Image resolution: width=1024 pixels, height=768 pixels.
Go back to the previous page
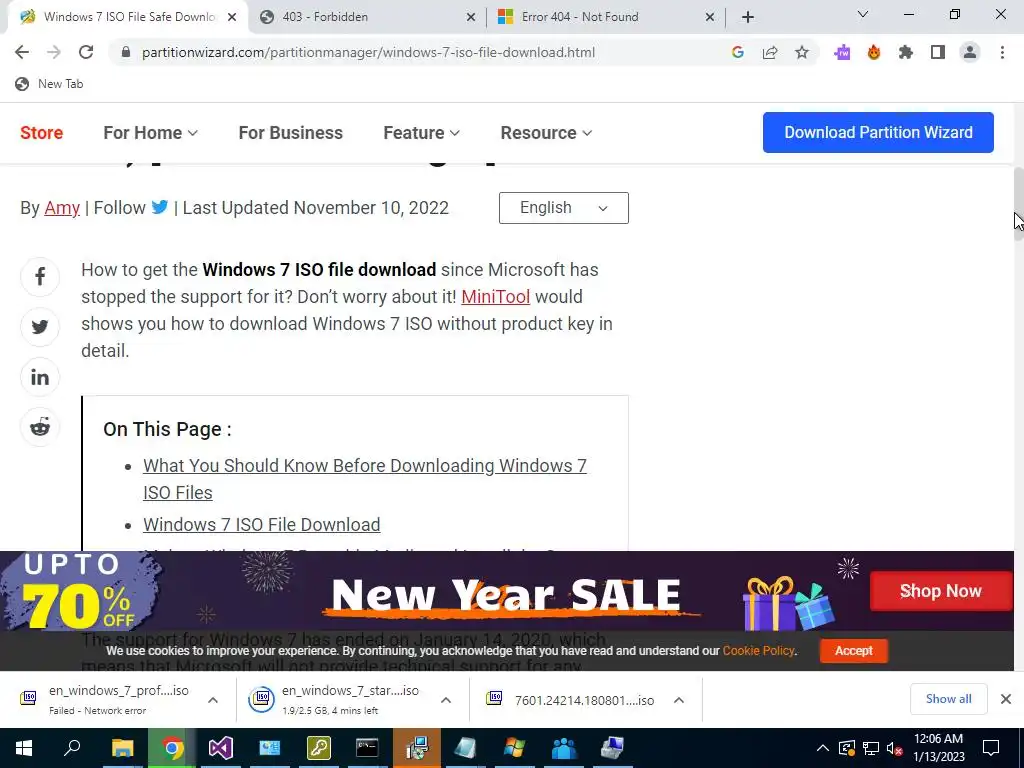22,52
